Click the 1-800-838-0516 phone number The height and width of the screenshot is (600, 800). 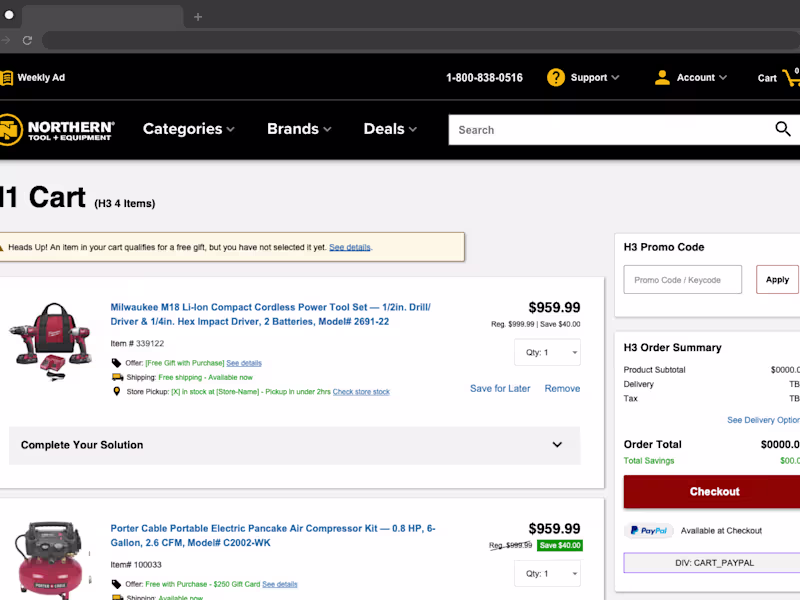(484, 78)
